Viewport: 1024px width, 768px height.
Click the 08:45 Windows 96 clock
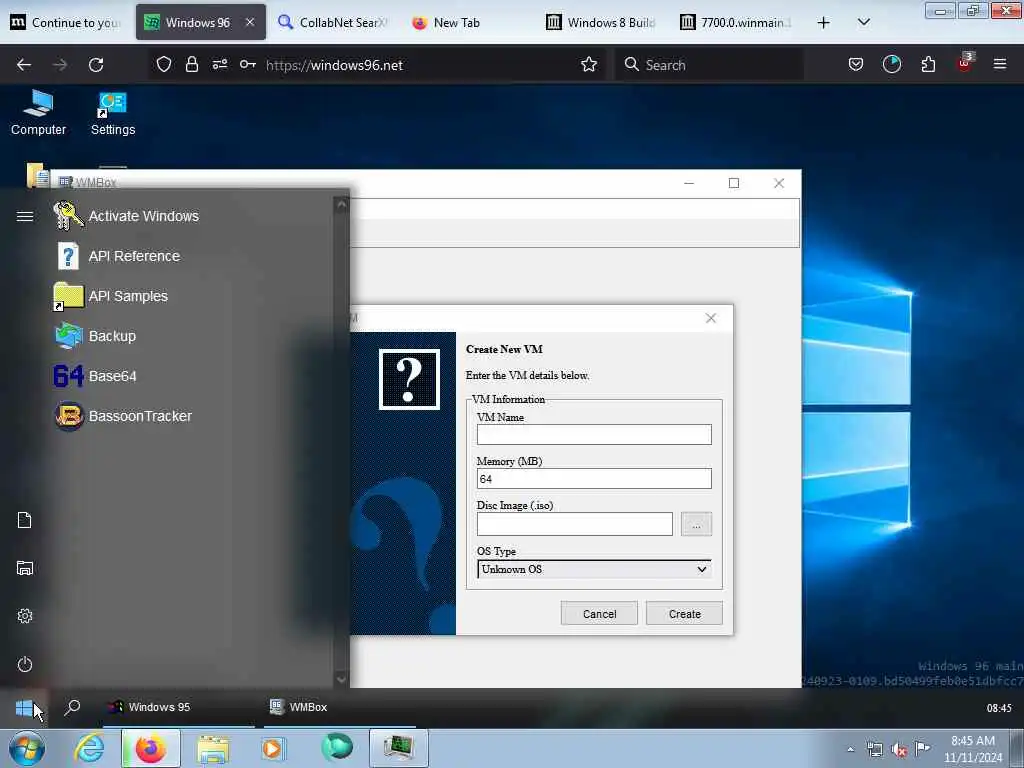click(x=999, y=708)
